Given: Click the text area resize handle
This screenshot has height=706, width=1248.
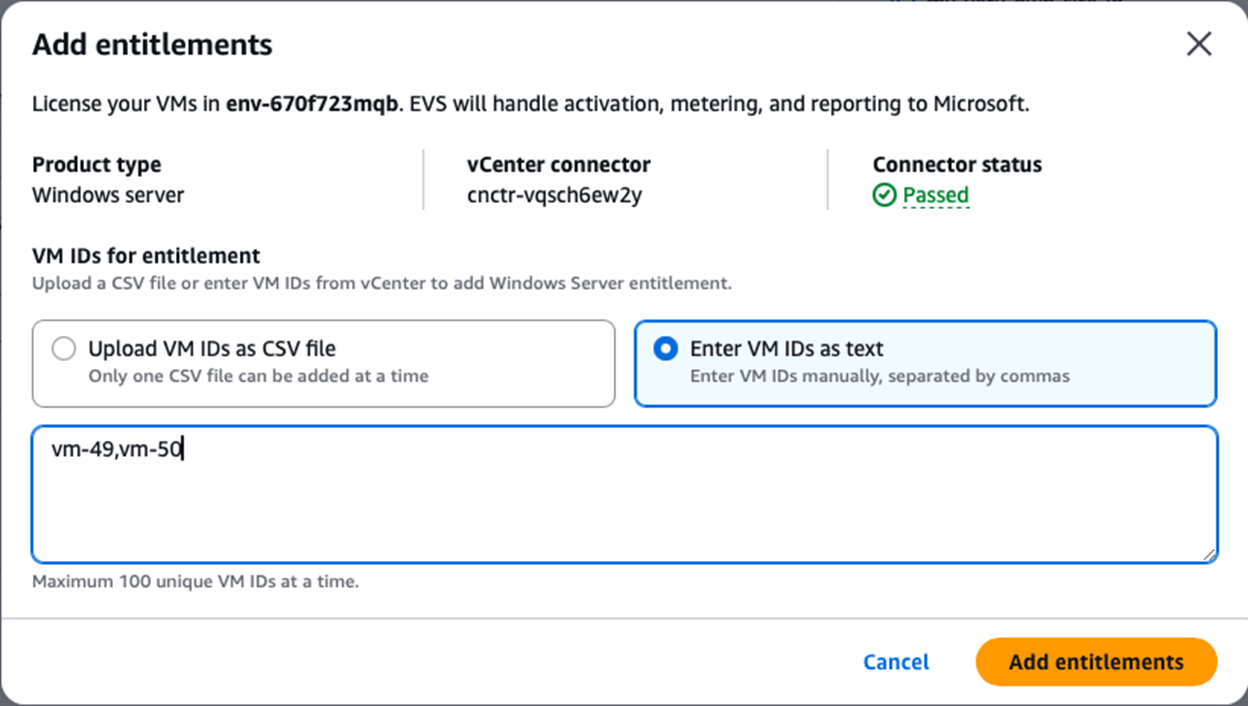Looking at the screenshot, I should click(1209, 554).
